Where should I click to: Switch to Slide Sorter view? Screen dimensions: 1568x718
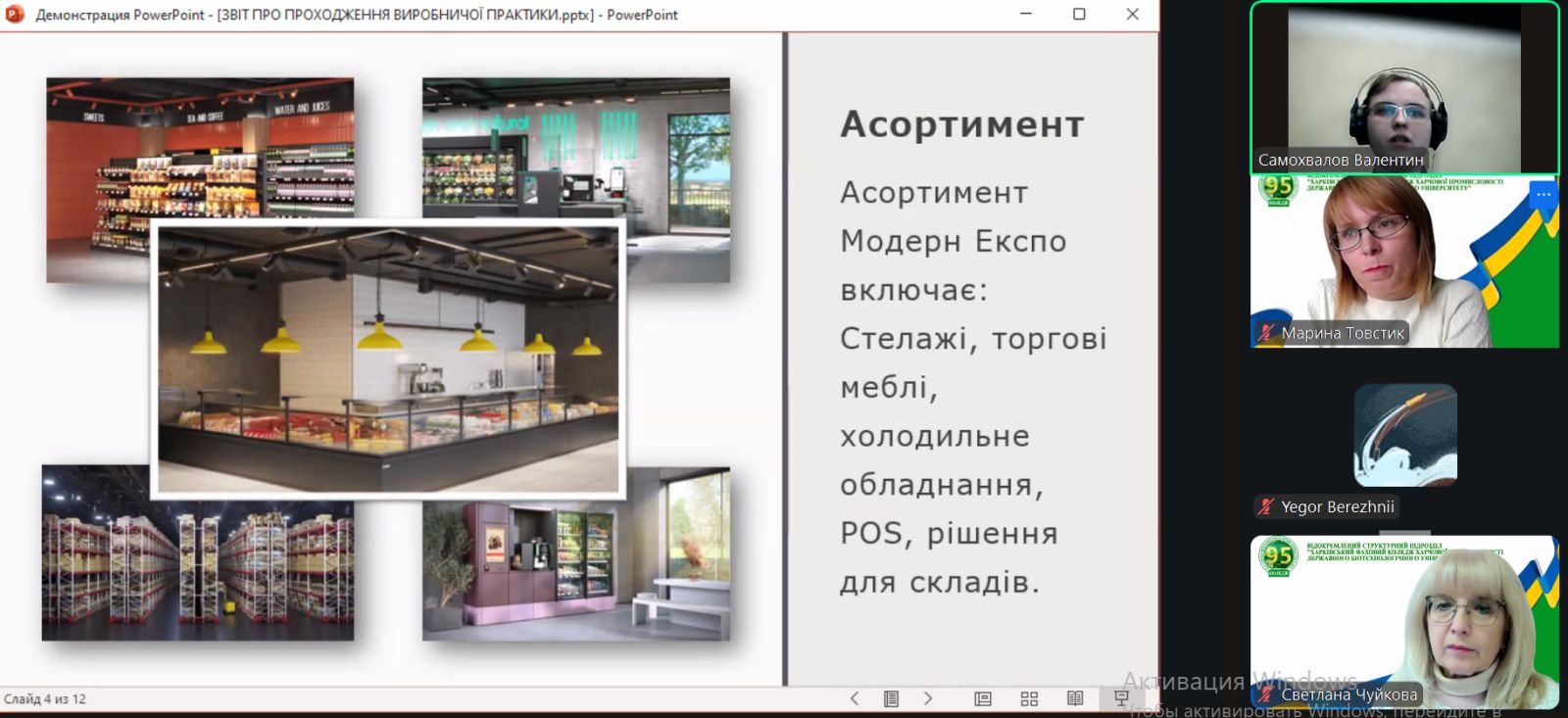click(x=1029, y=698)
